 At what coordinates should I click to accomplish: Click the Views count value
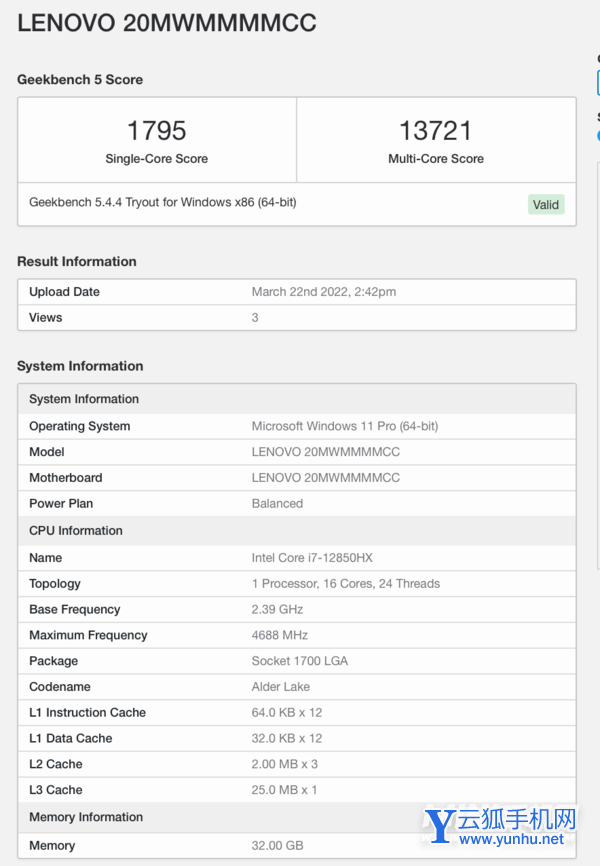coord(255,318)
